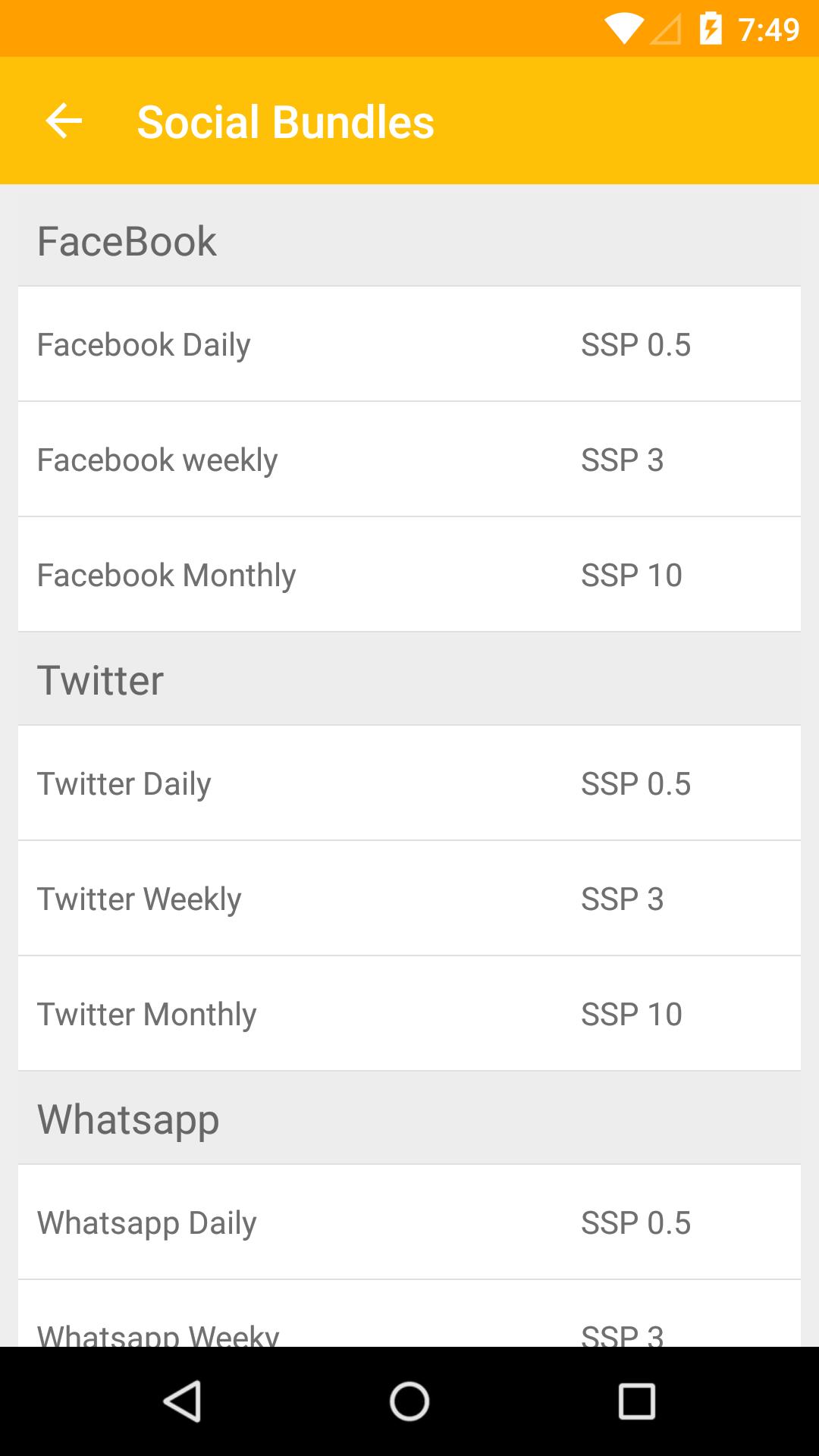The width and height of the screenshot is (819, 1456).
Task: Tap the Wi-Fi status icon
Action: tap(623, 29)
